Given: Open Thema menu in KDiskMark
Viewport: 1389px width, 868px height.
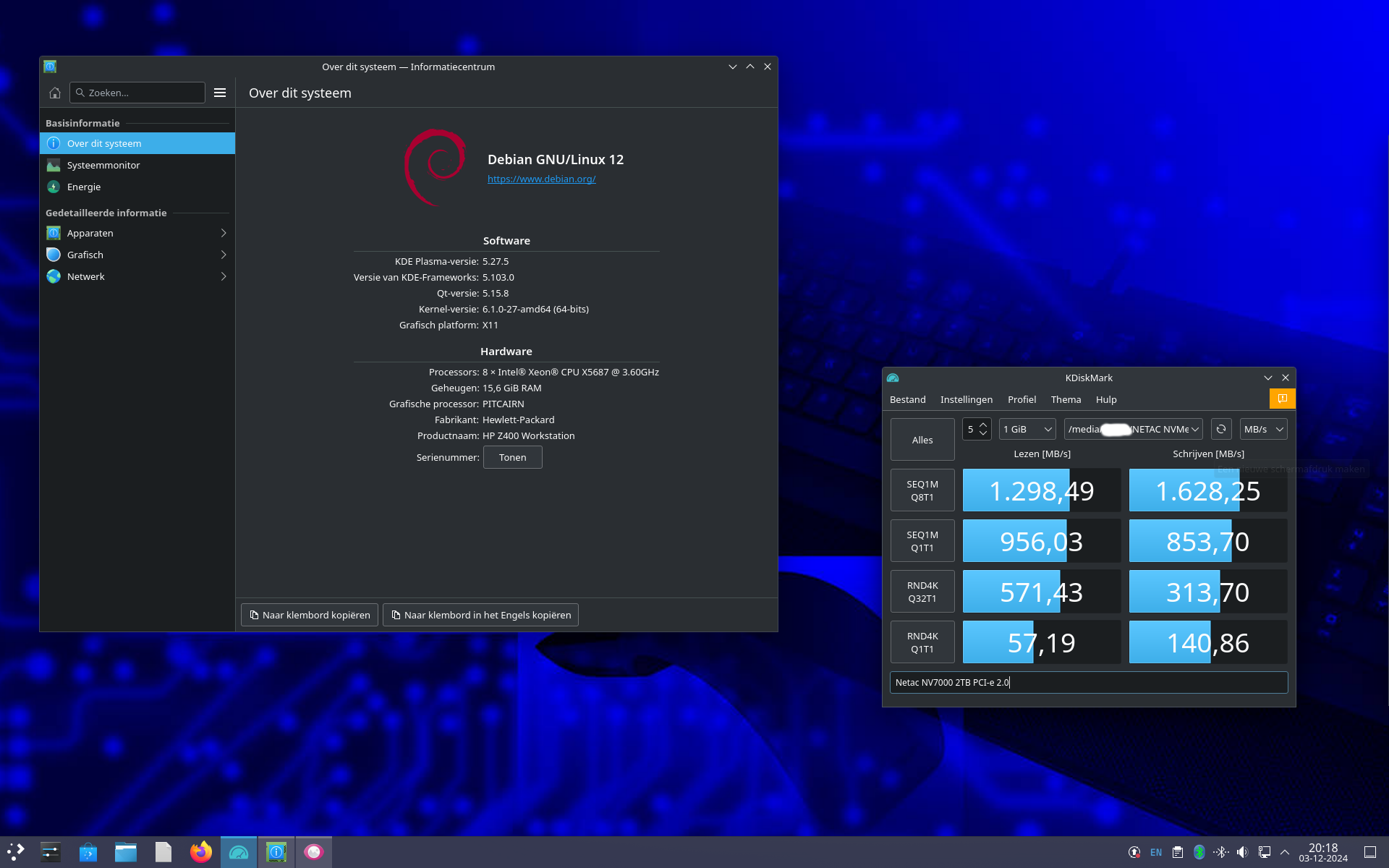Looking at the screenshot, I should click(x=1066, y=399).
